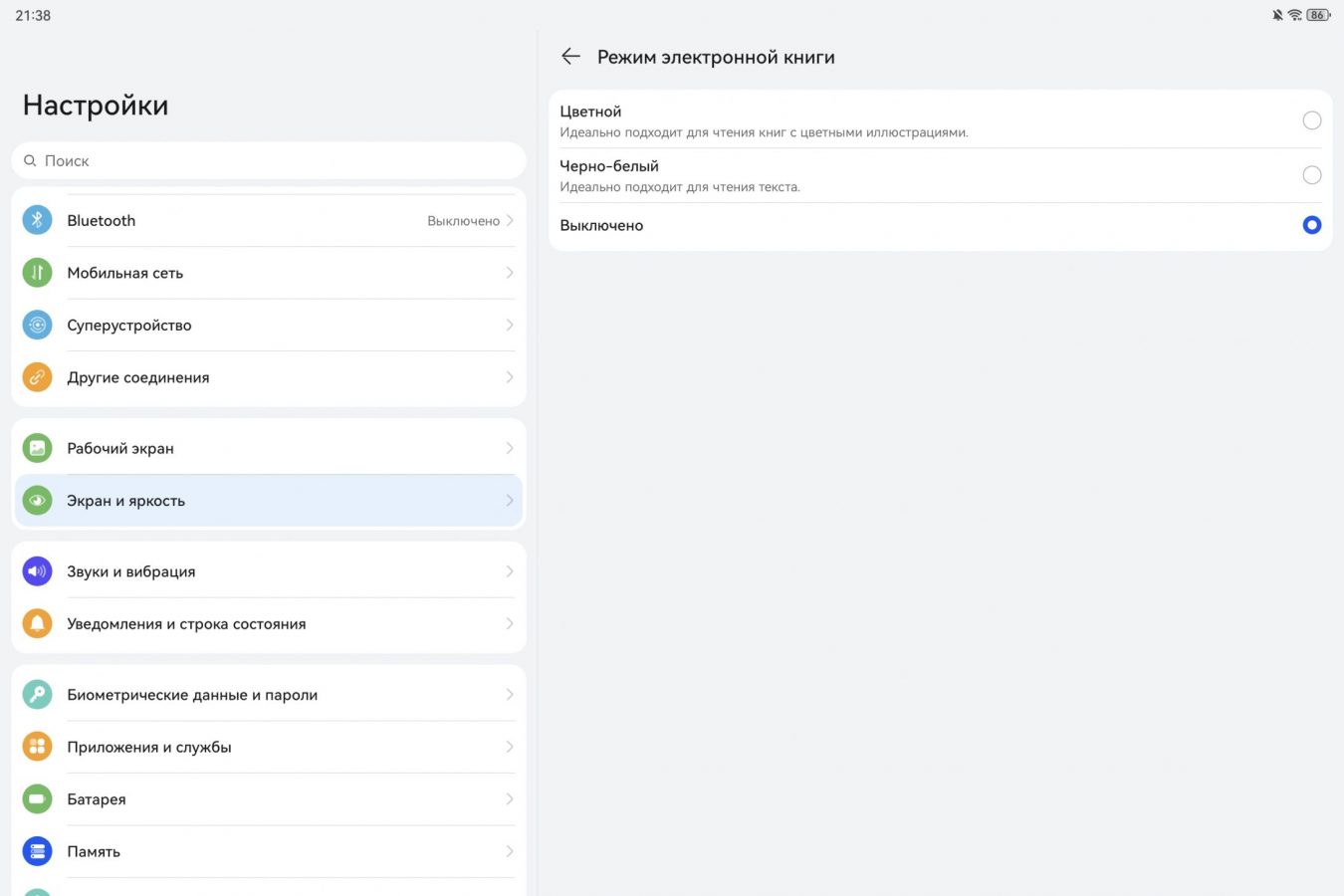The height and width of the screenshot is (896, 1344).
Task: Click the Настройки heading
Action: pyautogui.click(x=96, y=106)
